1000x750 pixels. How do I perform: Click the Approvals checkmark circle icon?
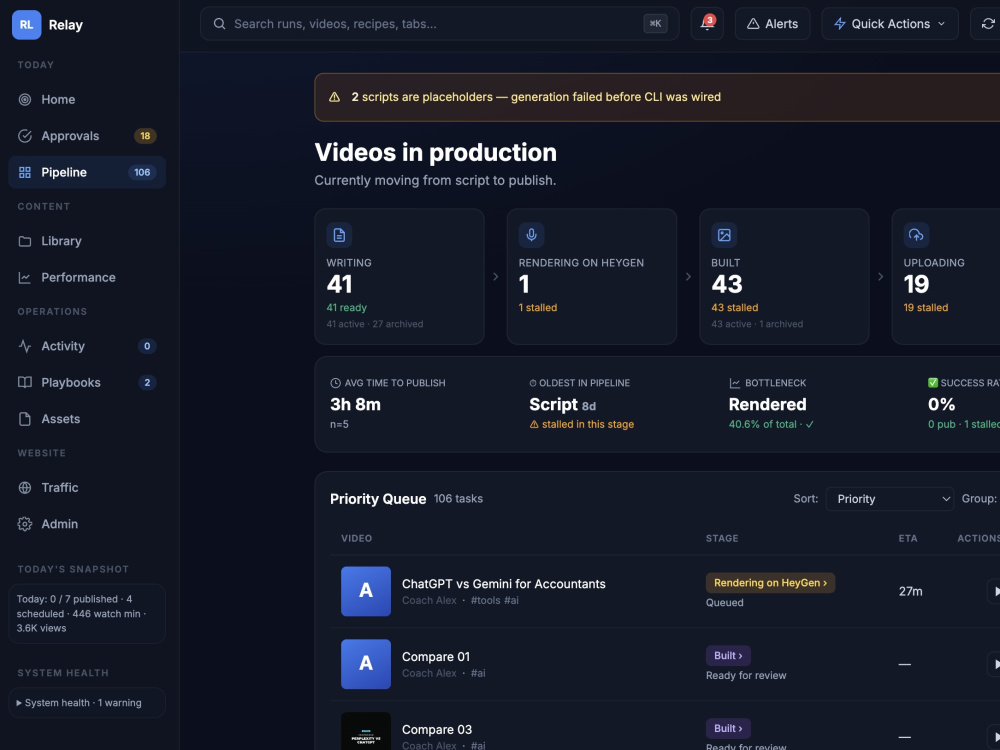25,136
